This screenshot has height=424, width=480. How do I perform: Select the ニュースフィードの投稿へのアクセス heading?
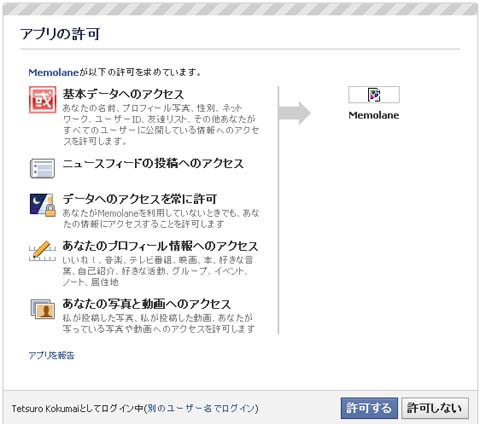pos(153,163)
